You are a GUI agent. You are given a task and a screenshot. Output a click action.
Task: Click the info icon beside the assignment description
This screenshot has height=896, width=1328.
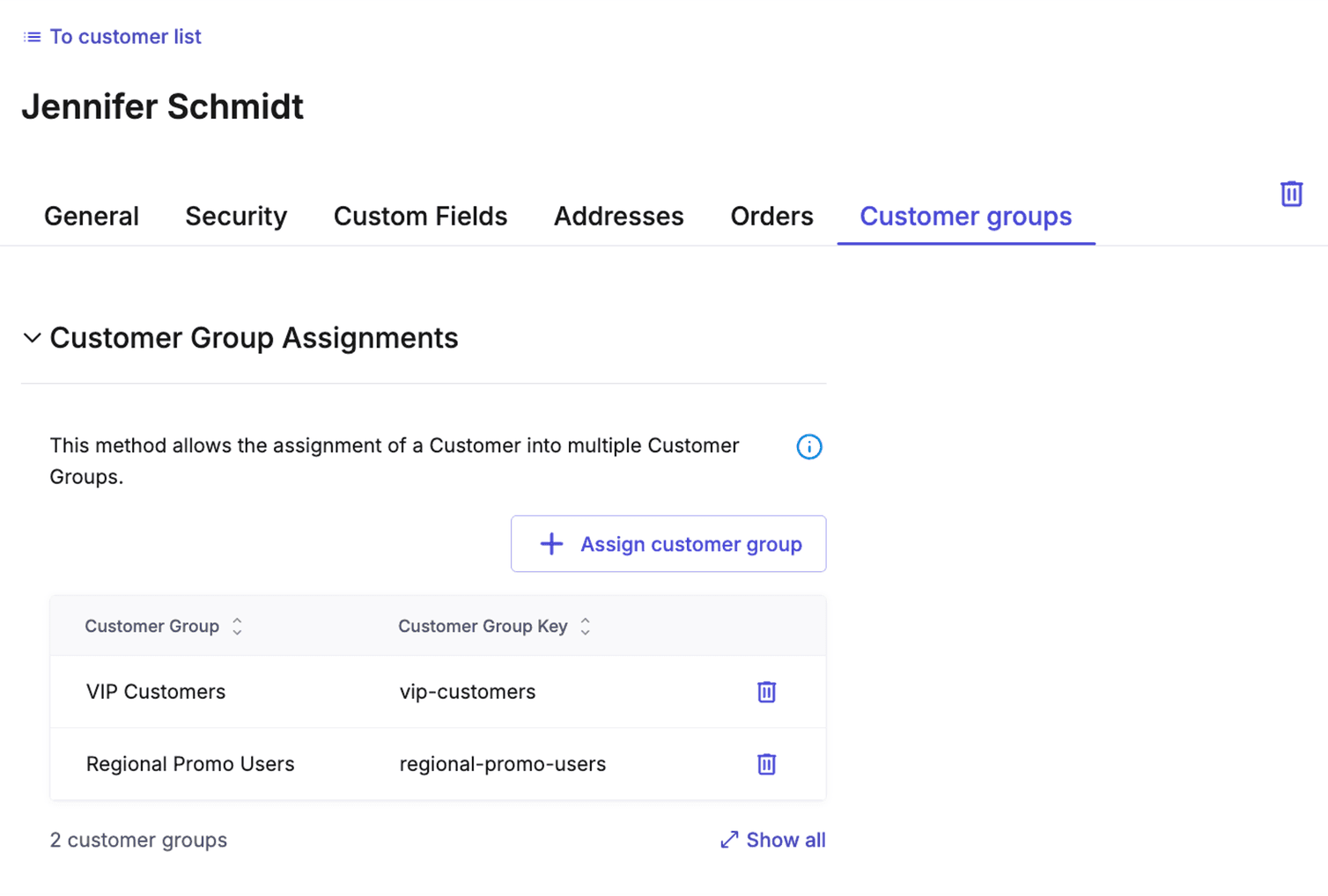808,447
